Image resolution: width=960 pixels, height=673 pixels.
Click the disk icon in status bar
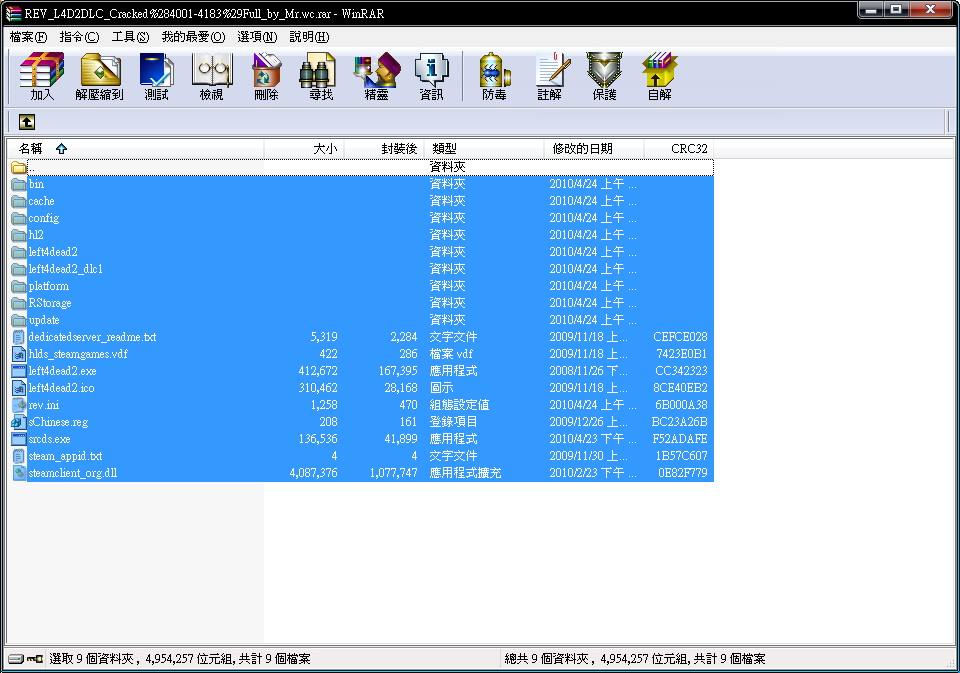[16, 659]
